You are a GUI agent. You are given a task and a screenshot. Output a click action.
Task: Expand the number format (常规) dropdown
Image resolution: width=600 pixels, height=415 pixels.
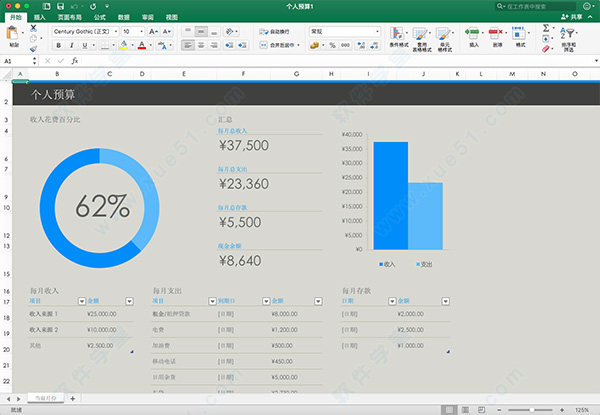[x=376, y=32]
